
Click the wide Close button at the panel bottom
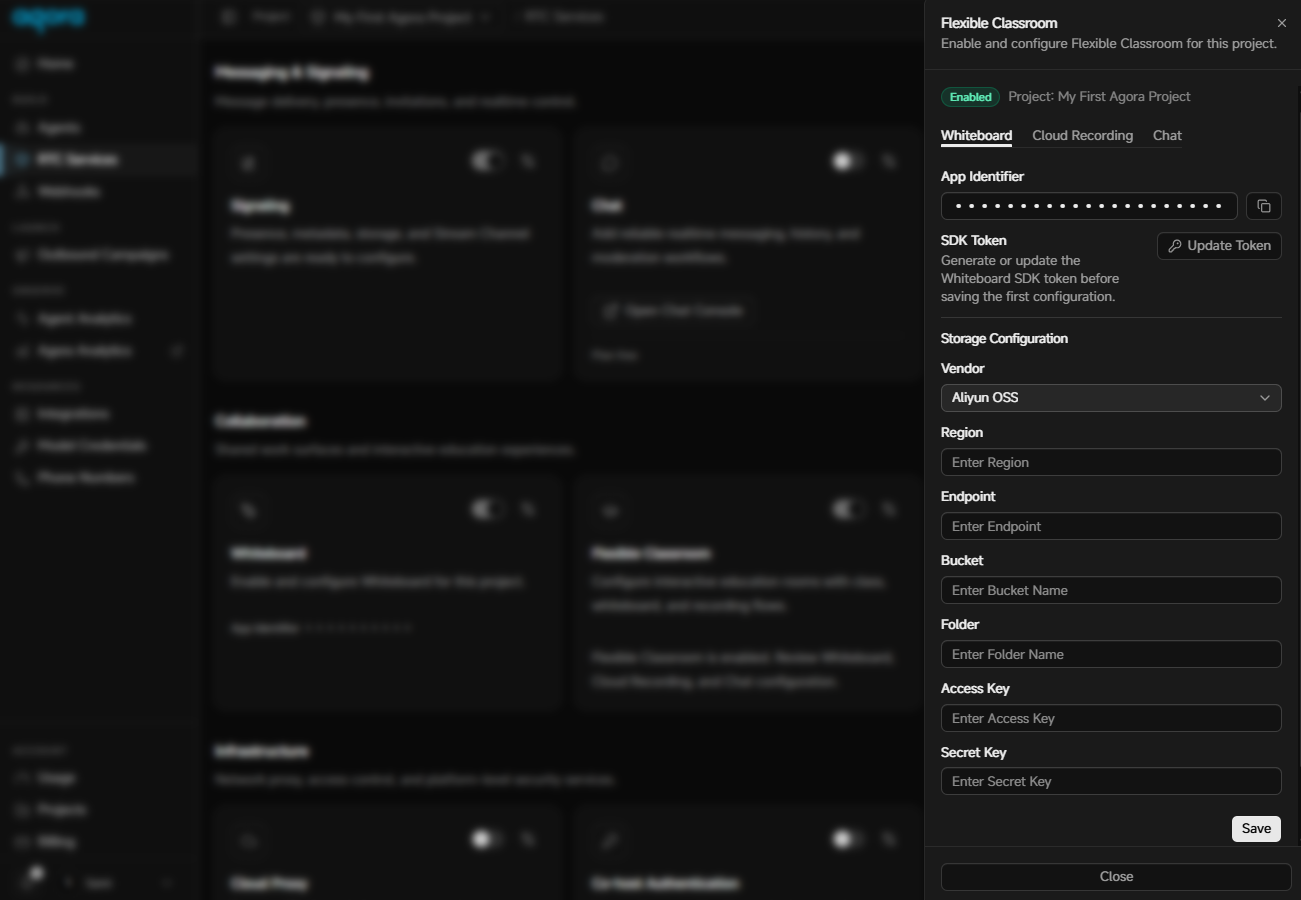(x=1116, y=876)
